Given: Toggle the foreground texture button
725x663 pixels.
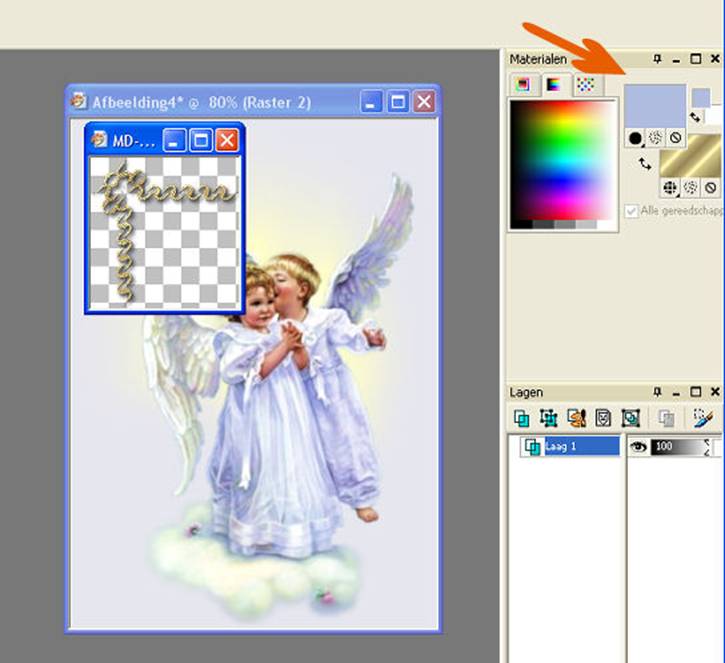Looking at the screenshot, I should pyautogui.click(x=655, y=137).
